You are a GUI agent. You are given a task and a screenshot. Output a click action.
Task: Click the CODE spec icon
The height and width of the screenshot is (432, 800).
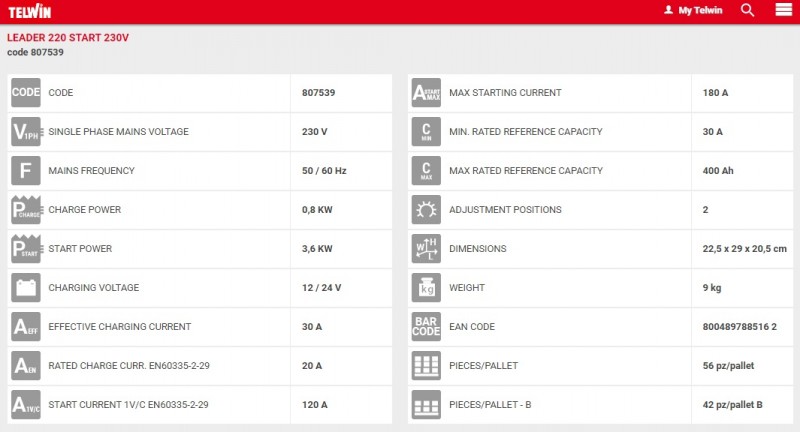25,93
